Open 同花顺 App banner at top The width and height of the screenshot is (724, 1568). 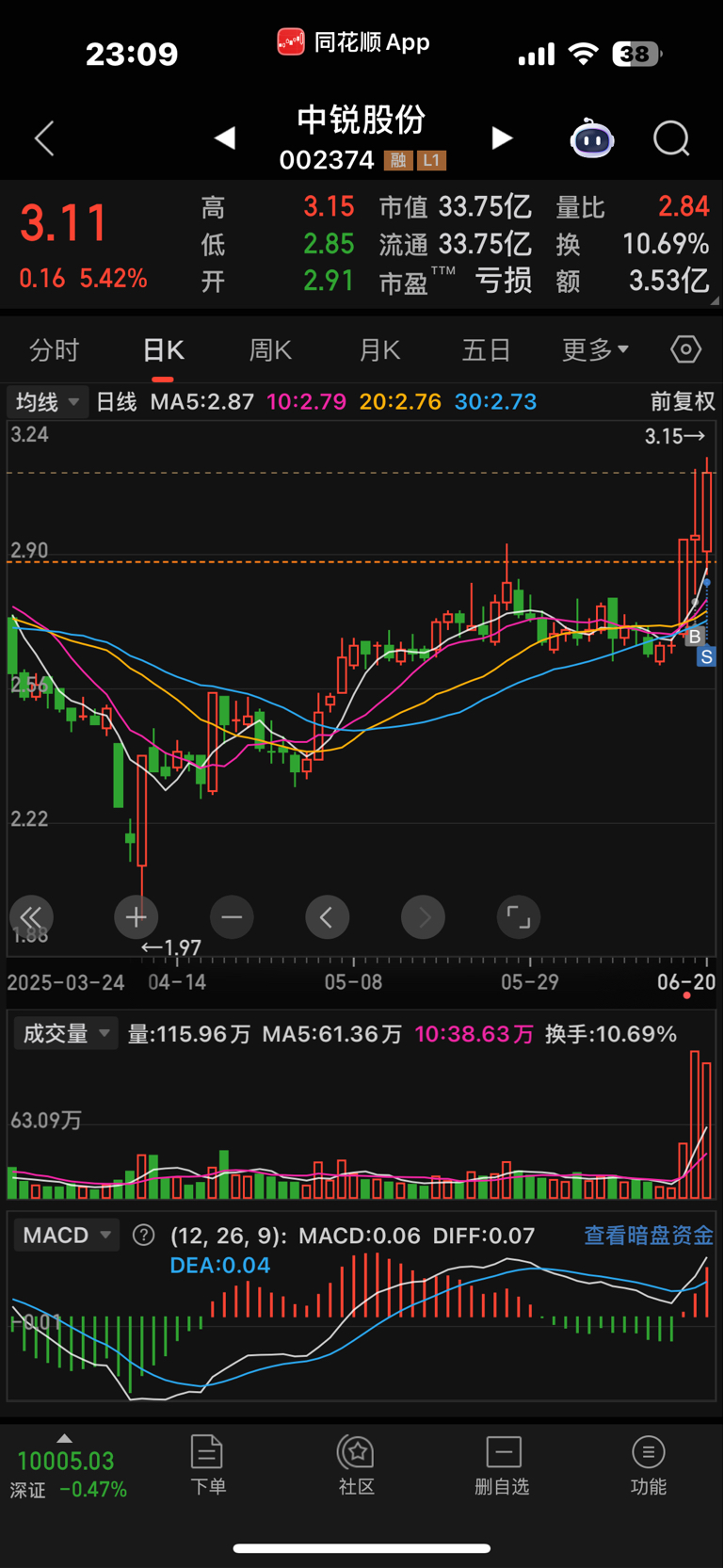(354, 42)
